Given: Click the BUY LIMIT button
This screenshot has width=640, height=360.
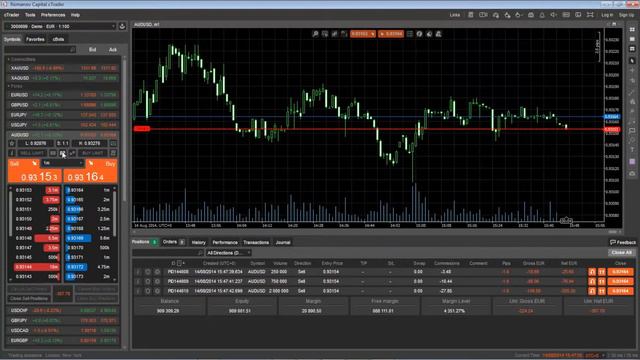Looking at the screenshot, I should (93, 153).
